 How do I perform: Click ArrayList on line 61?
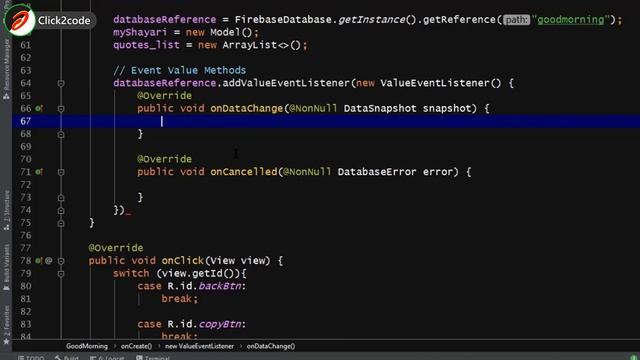(249, 45)
